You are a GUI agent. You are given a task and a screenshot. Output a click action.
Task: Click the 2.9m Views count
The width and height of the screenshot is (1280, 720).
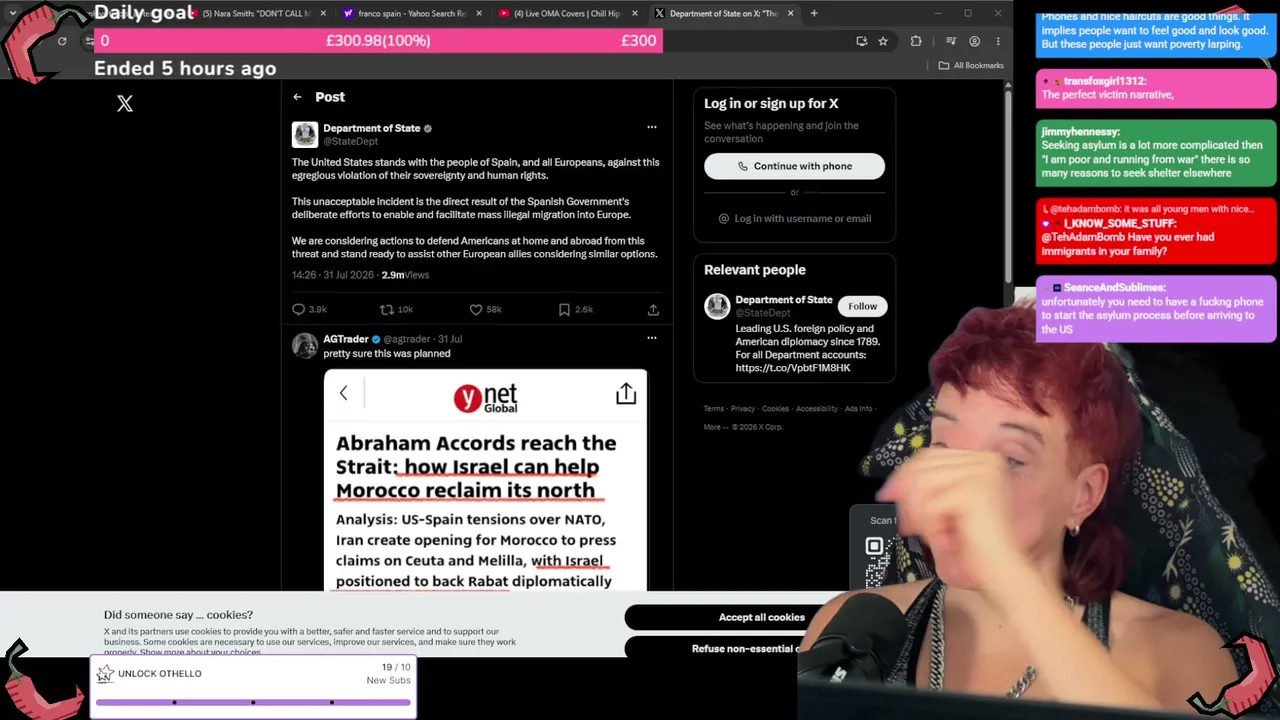pyautogui.click(x=405, y=275)
